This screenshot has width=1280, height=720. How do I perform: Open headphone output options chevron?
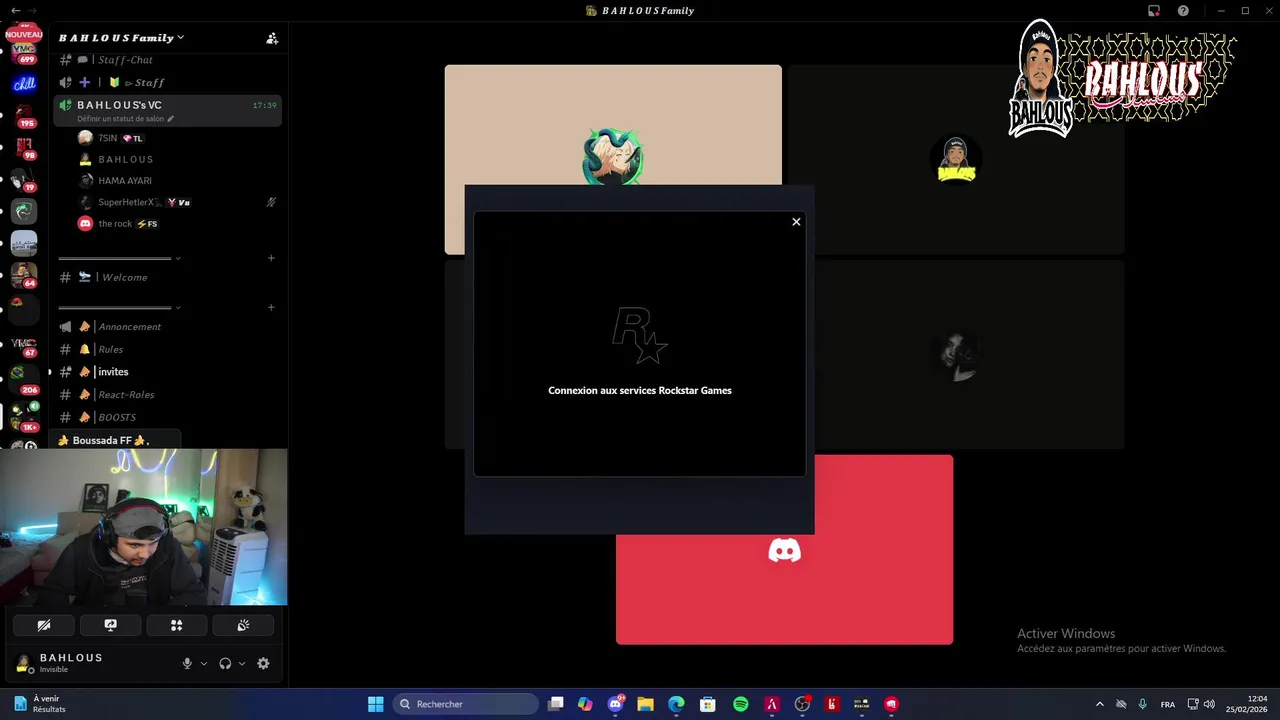(242, 663)
